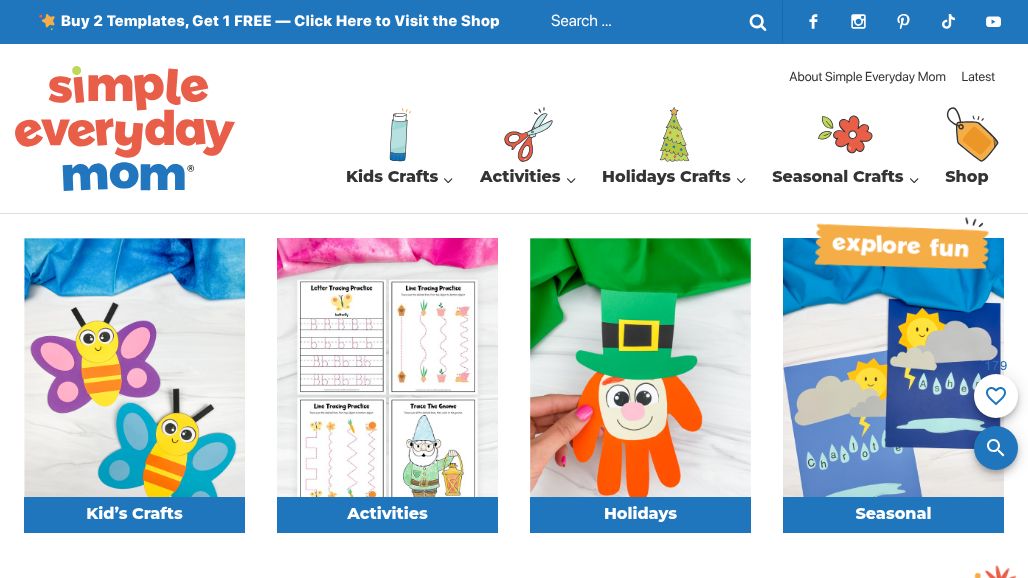
Task: Click the orange price tag Shop icon
Action: (x=972, y=134)
